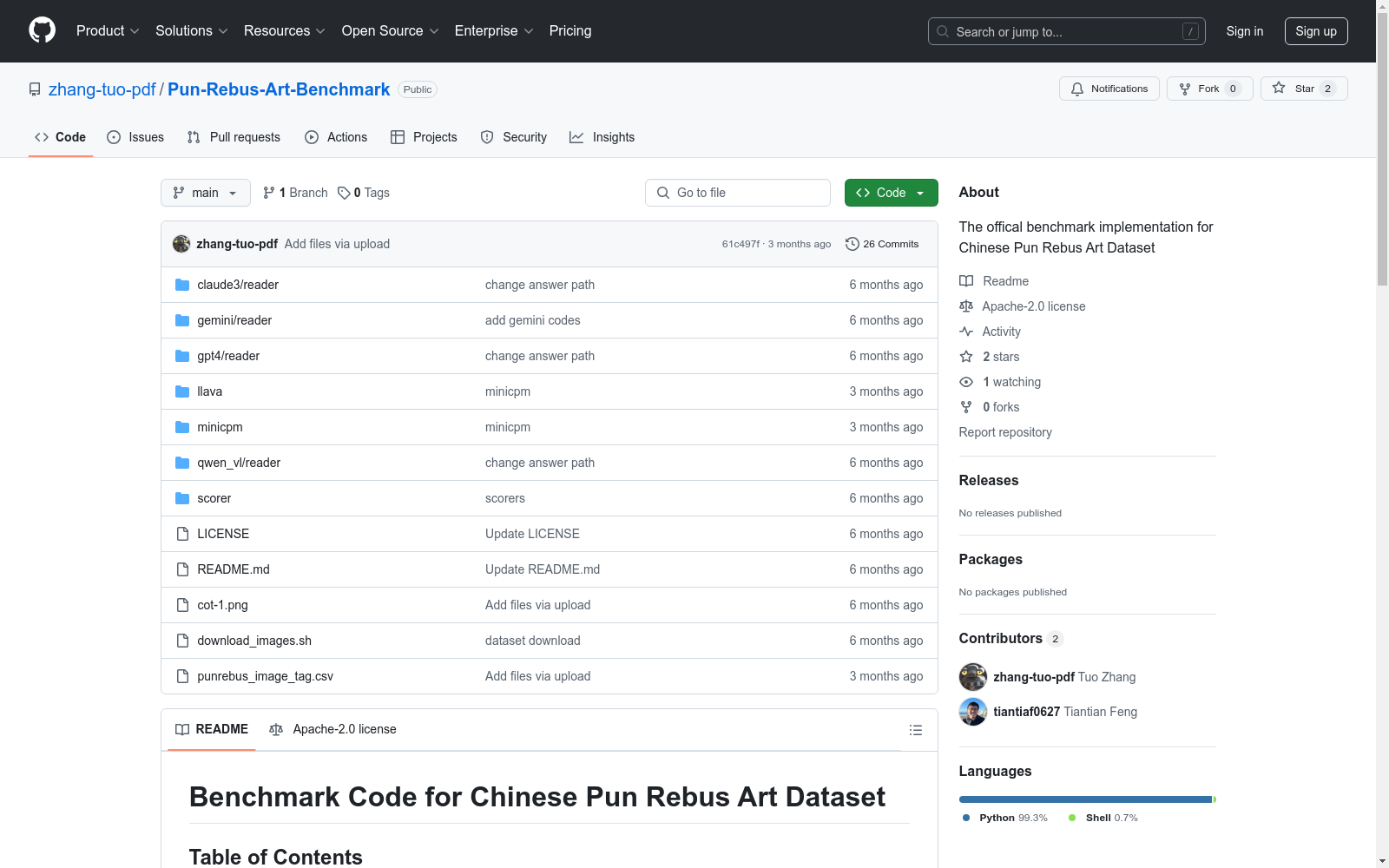The width and height of the screenshot is (1389, 868).
Task: Switch to the Pull requests tab
Action: click(x=234, y=137)
